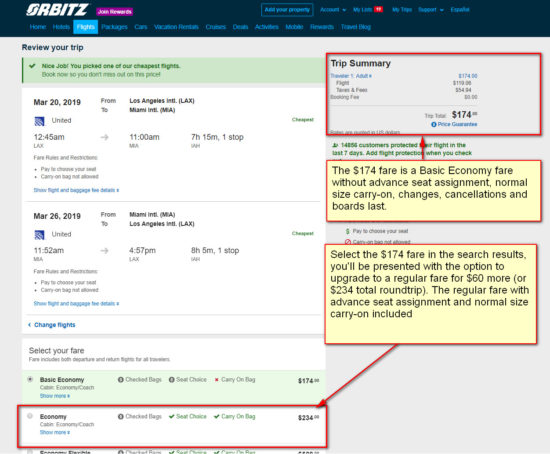Open the Cars tab
The height and width of the screenshot is (454, 550).
(x=141, y=27)
